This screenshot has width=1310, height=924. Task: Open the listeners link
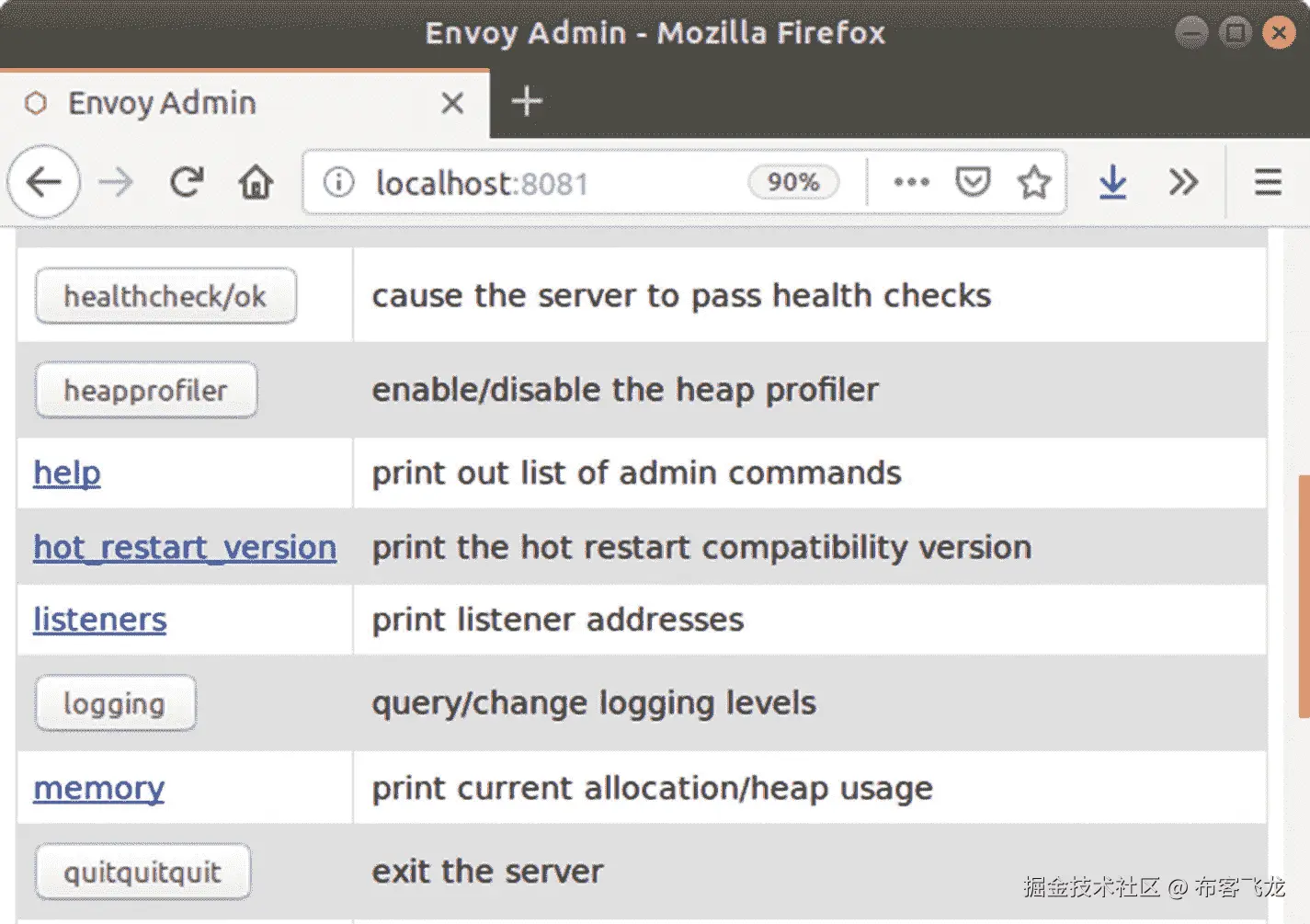coord(100,620)
